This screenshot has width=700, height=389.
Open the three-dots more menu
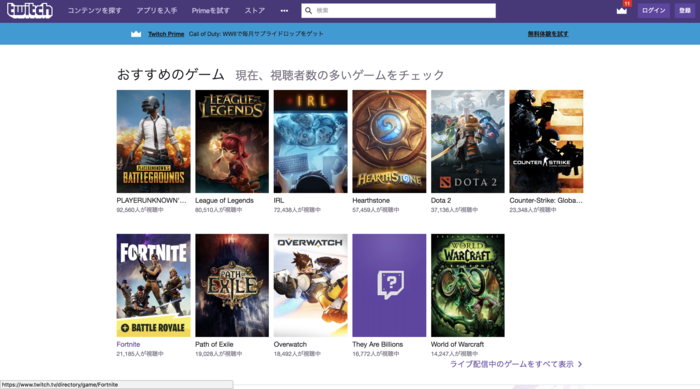point(284,11)
